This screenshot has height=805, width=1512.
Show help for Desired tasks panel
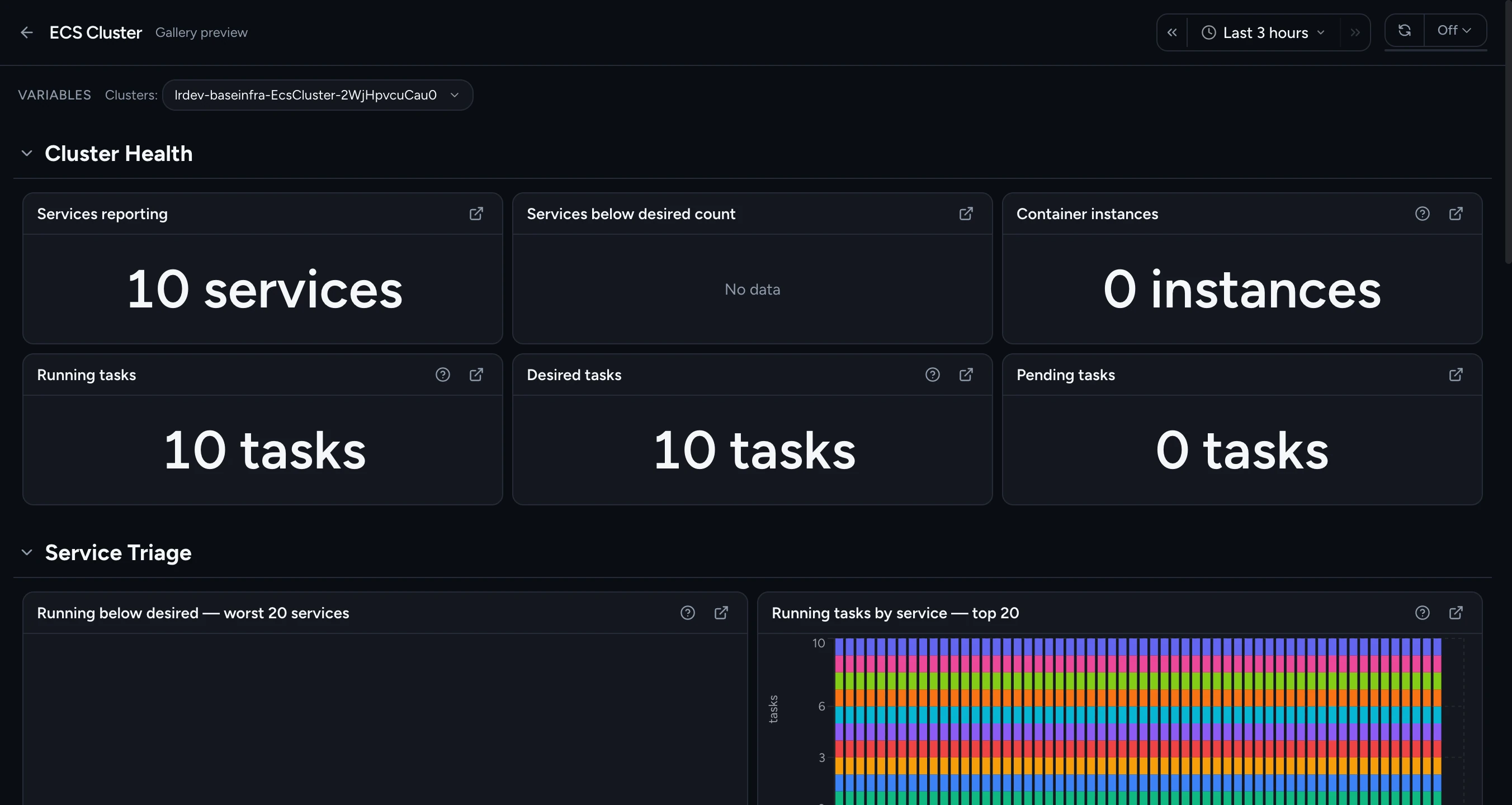click(x=932, y=375)
